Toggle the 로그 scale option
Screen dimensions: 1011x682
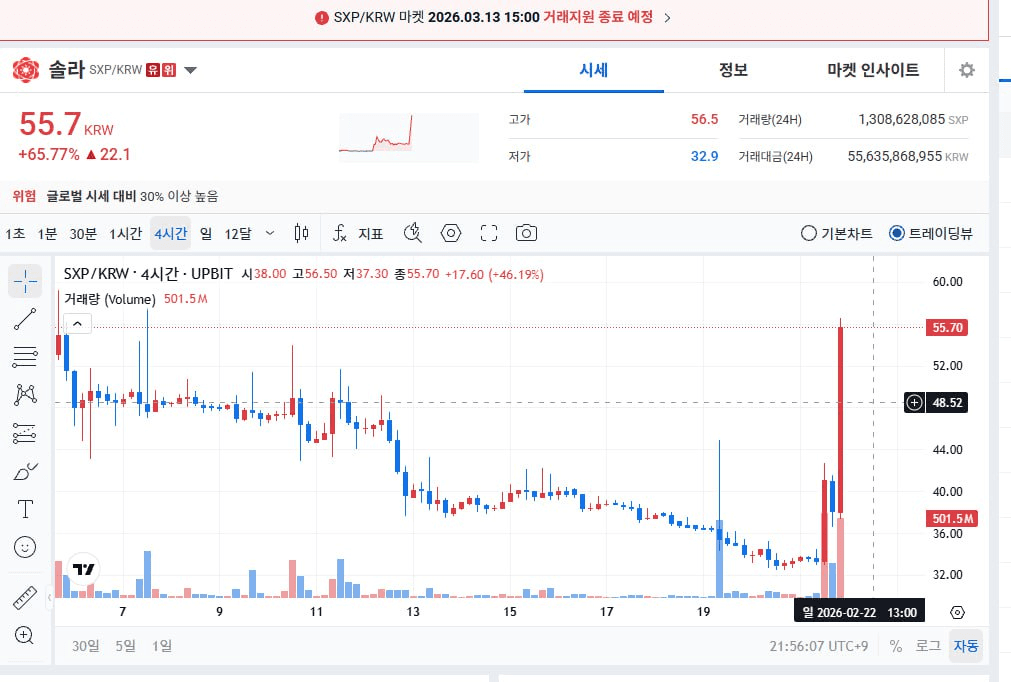point(927,646)
